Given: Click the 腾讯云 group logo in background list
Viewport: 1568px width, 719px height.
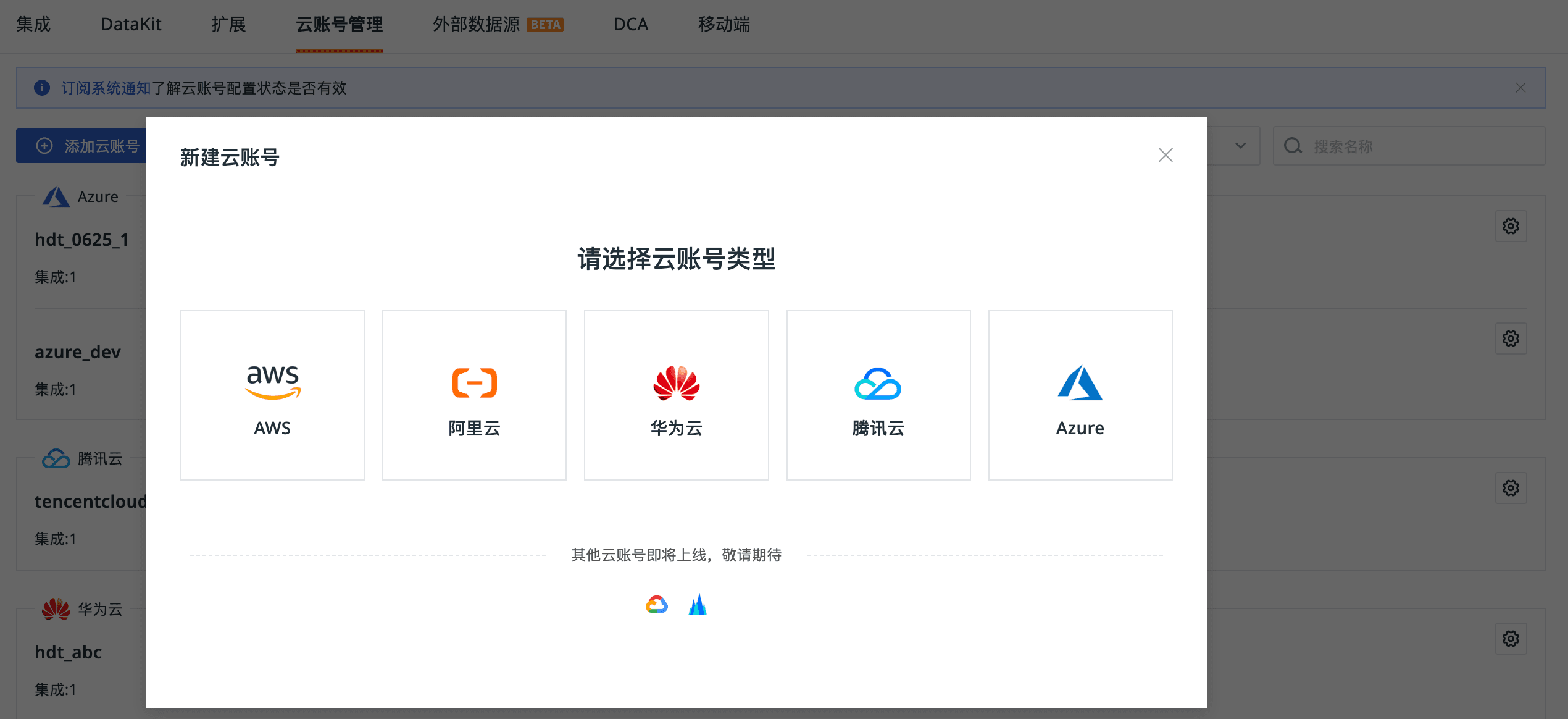Looking at the screenshot, I should [56, 458].
